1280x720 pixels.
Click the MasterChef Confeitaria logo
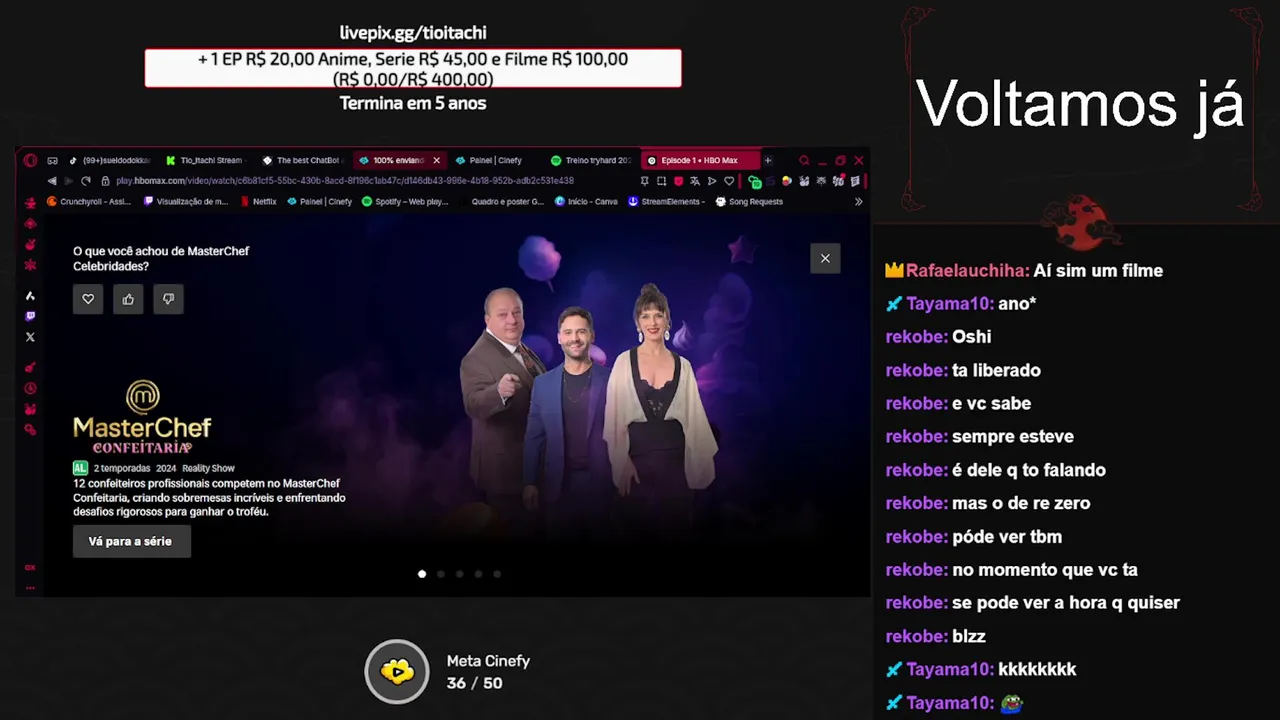142,417
